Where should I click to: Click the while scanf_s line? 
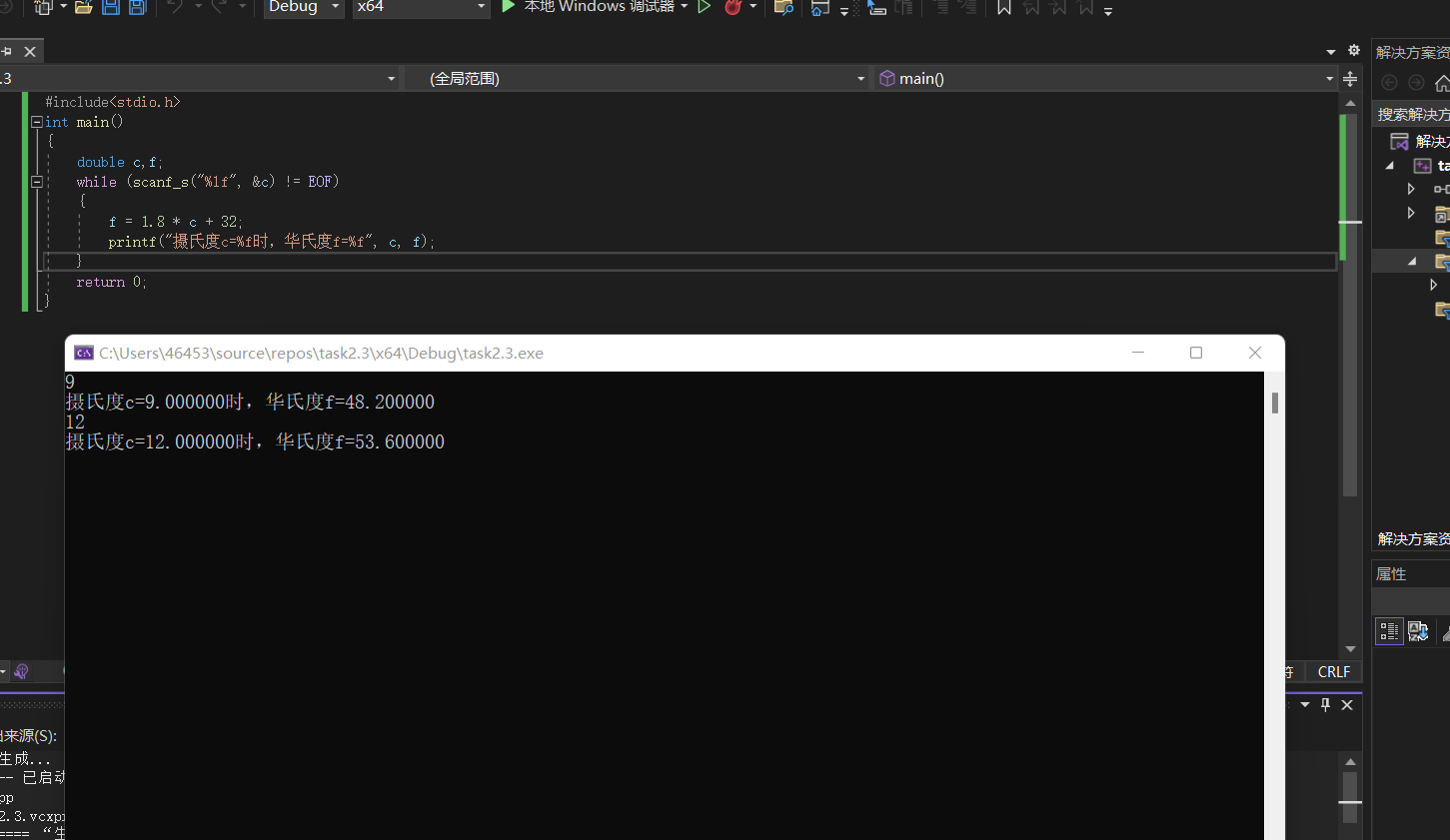click(208, 182)
